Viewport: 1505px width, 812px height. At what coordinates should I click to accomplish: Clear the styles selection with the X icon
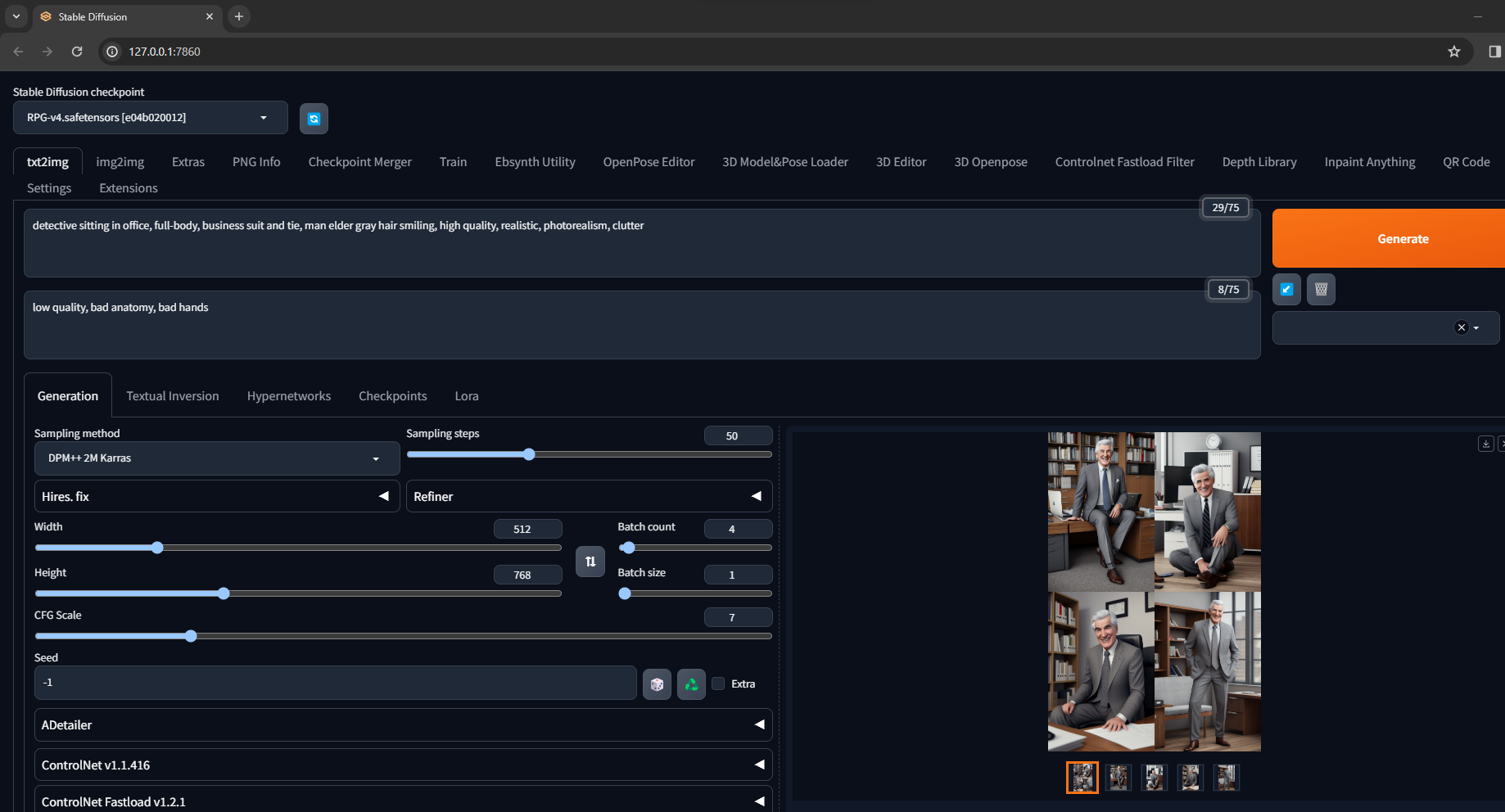point(1461,327)
